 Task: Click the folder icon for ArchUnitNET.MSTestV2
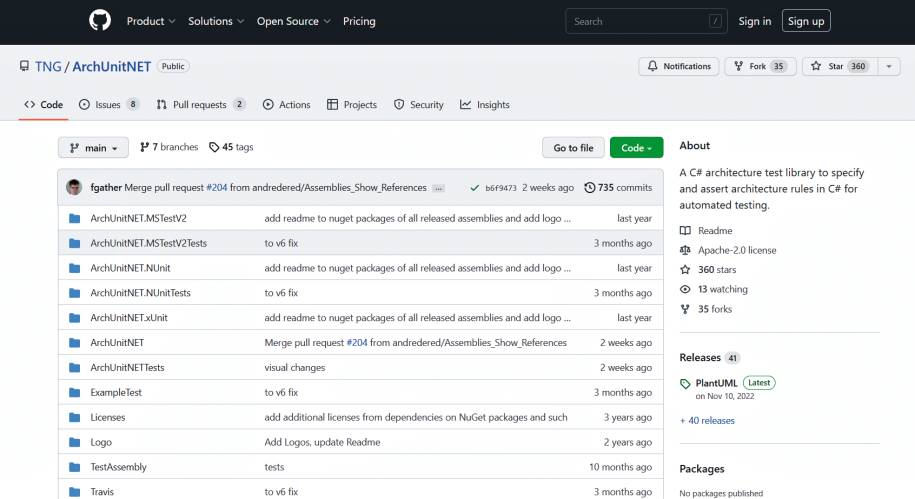click(74, 218)
